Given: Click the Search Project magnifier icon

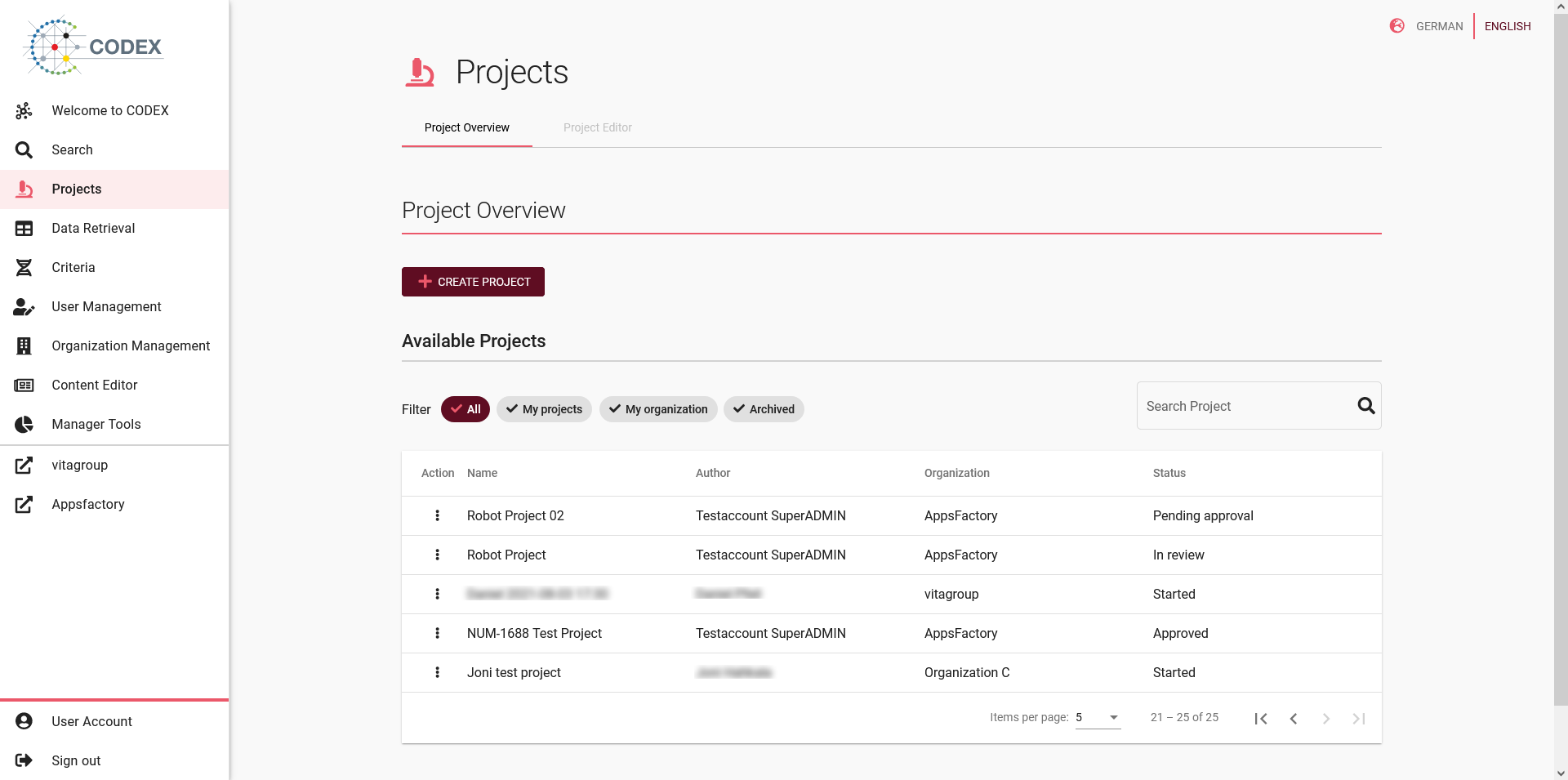Looking at the screenshot, I should (x=1366, y=406).
